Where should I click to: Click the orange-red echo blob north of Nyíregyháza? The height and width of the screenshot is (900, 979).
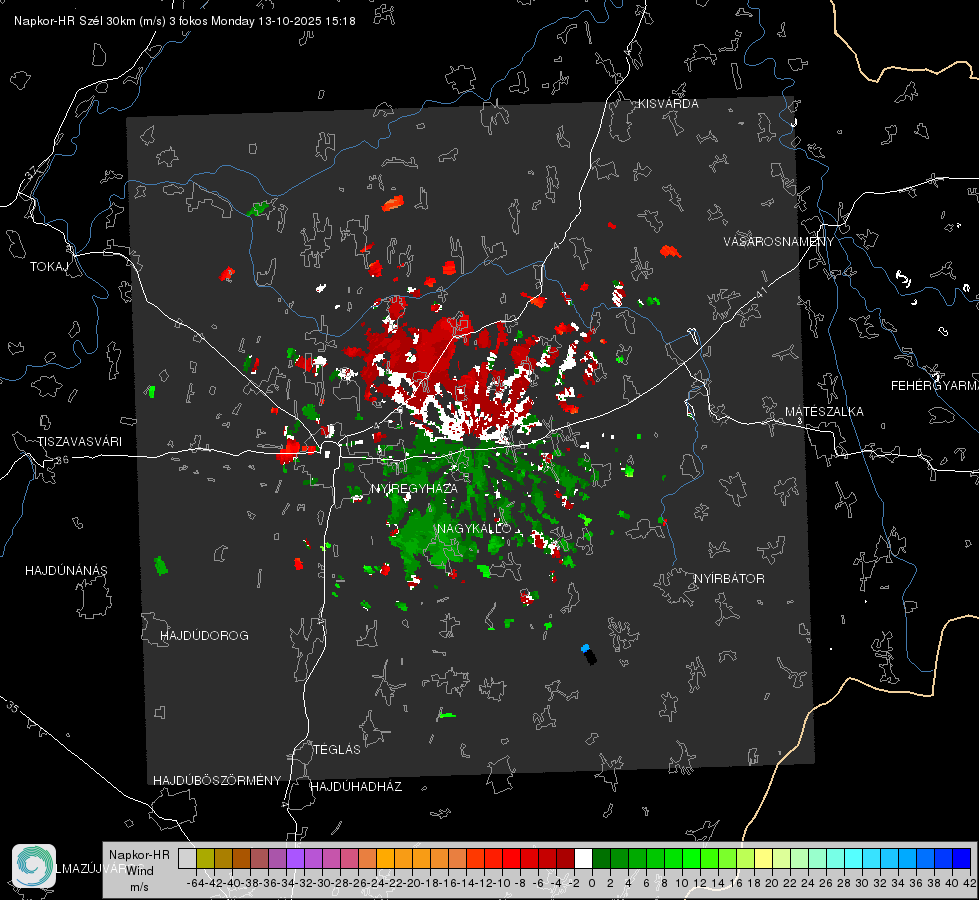pos(393,203)
